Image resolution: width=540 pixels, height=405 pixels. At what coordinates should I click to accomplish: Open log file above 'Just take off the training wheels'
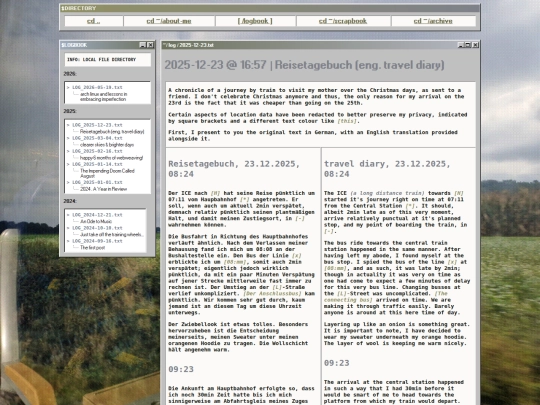pyautogui.click(x=97, y=228)
